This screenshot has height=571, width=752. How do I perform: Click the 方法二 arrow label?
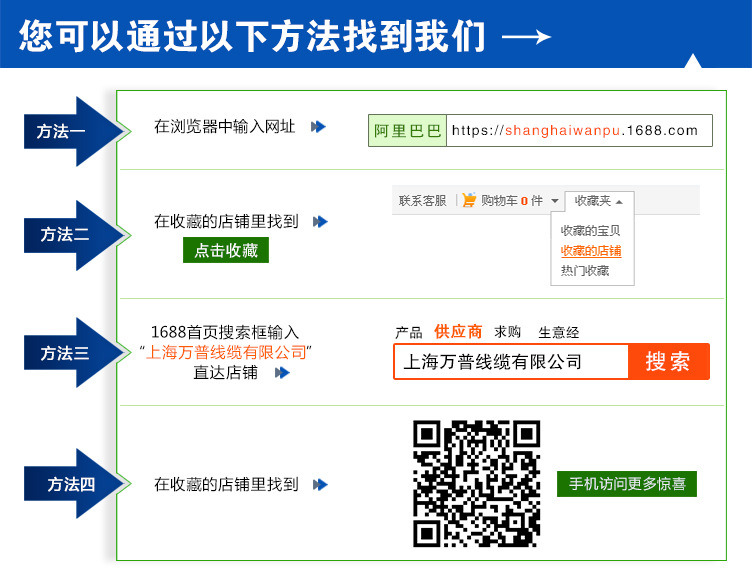(x=72, y=235)
